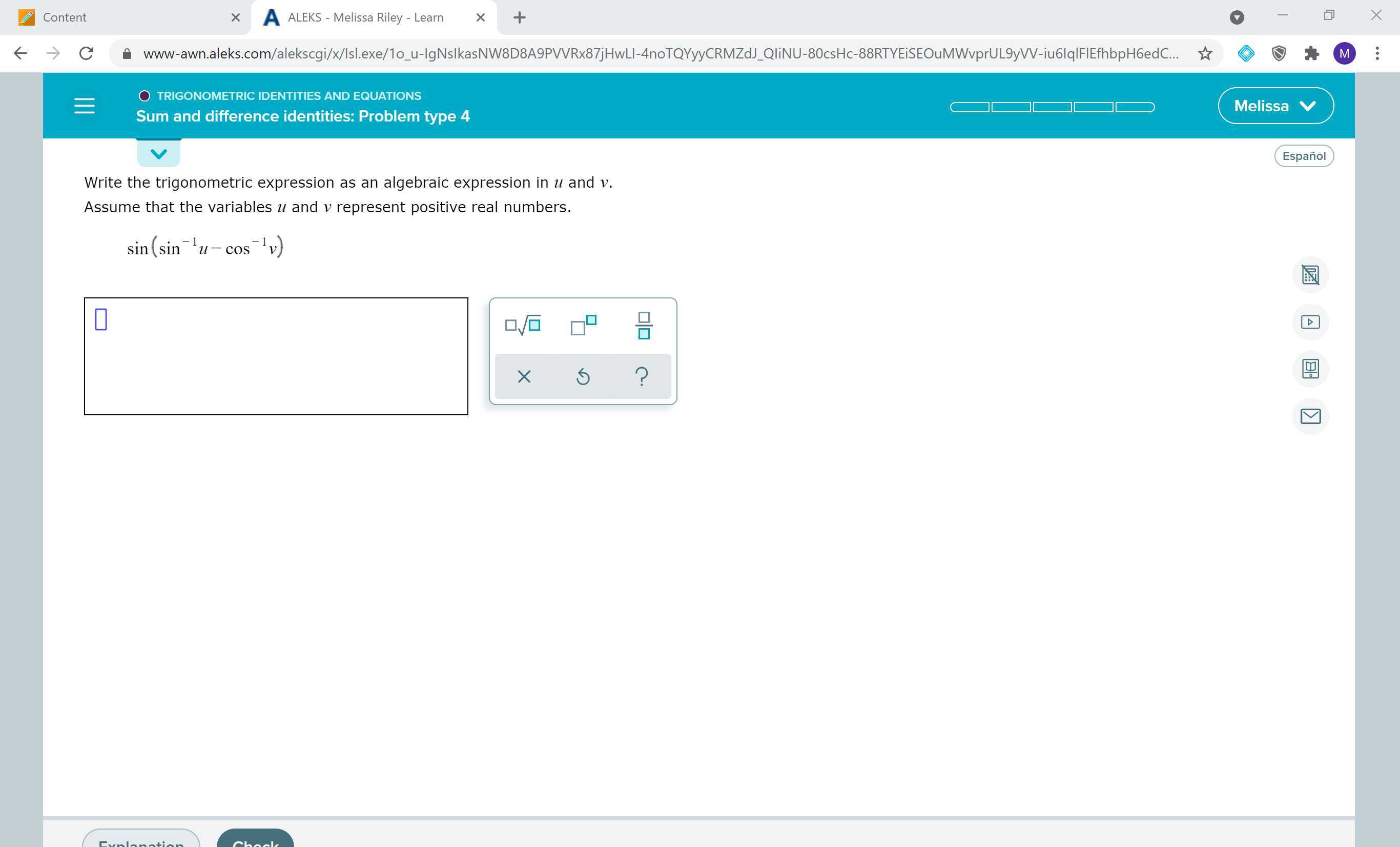
Task: Insert a square root template
Action: 523,325
